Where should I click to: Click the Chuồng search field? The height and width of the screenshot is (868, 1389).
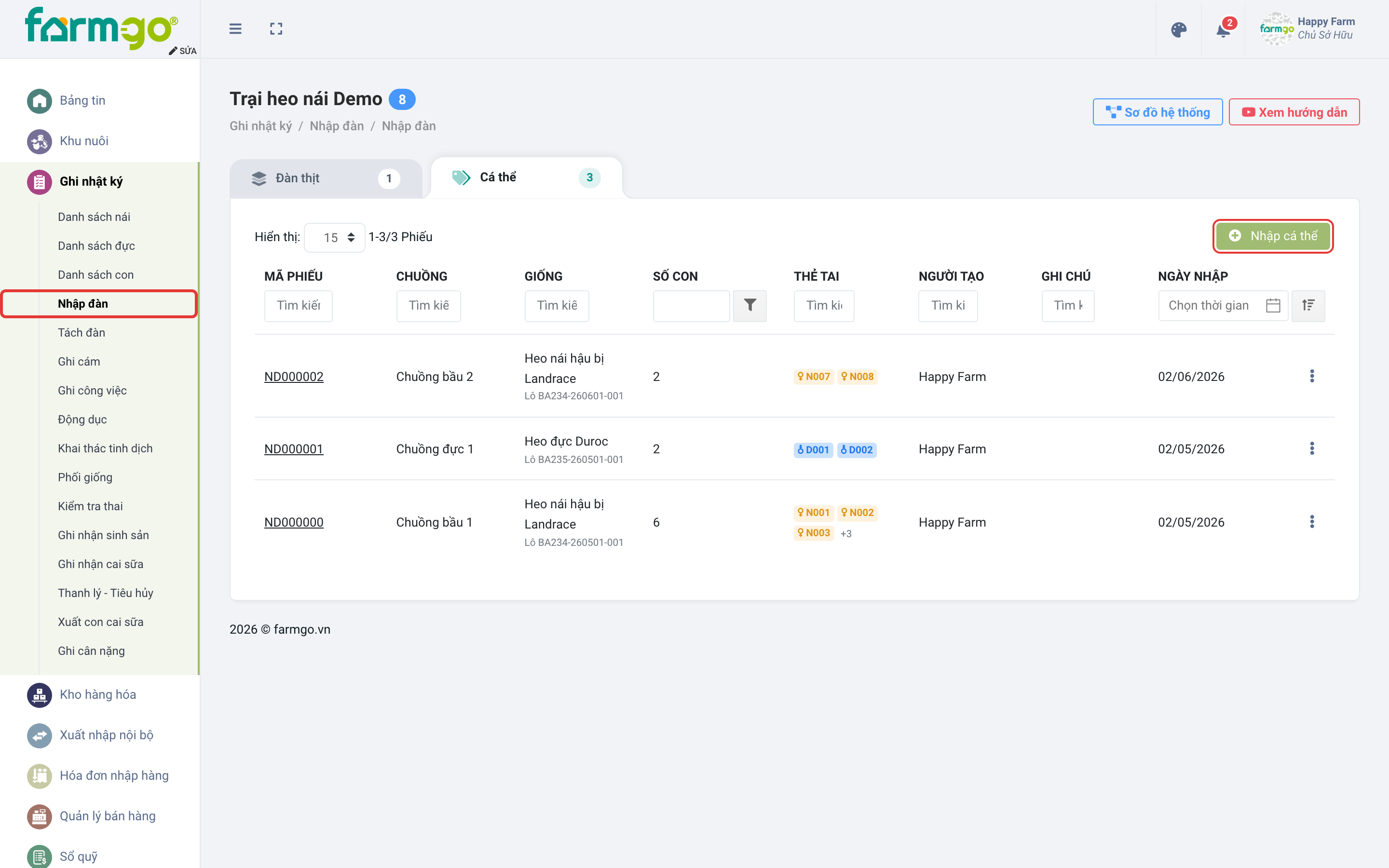pos(428,305)
